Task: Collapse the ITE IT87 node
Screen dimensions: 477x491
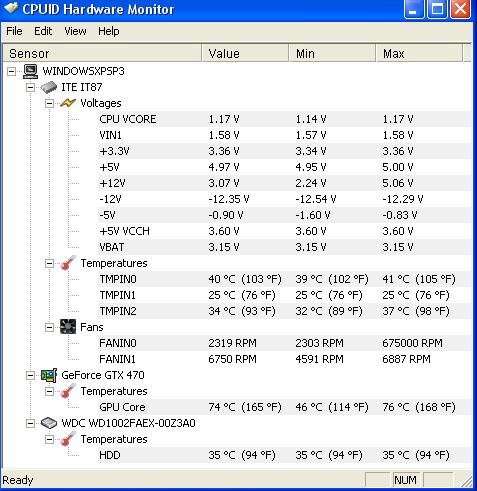Action: [30, 87]
